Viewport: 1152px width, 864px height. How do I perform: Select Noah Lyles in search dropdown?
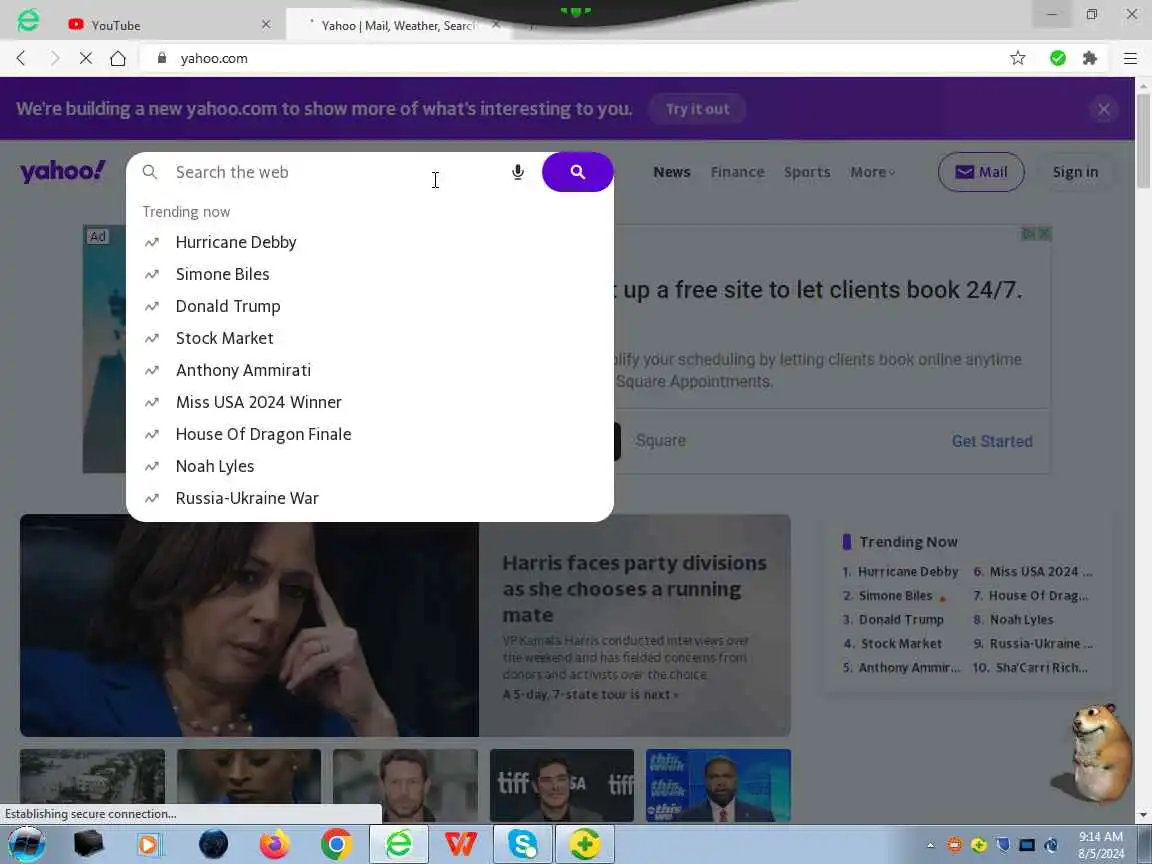pos(370,467)
